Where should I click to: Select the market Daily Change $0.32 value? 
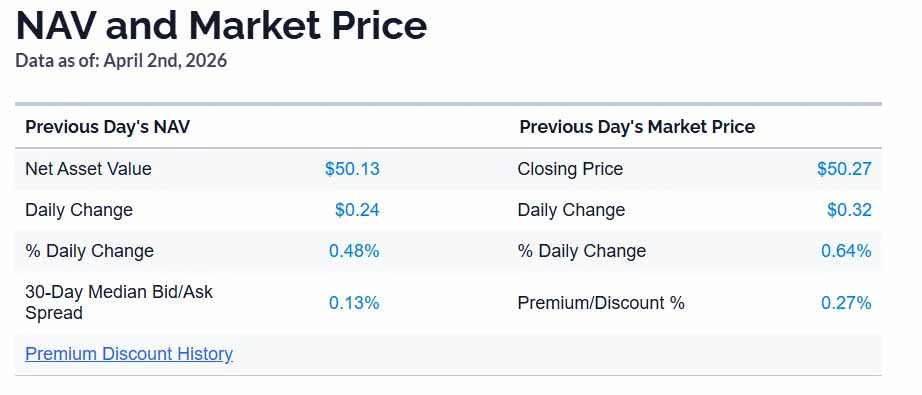click(x=850, y=210)
